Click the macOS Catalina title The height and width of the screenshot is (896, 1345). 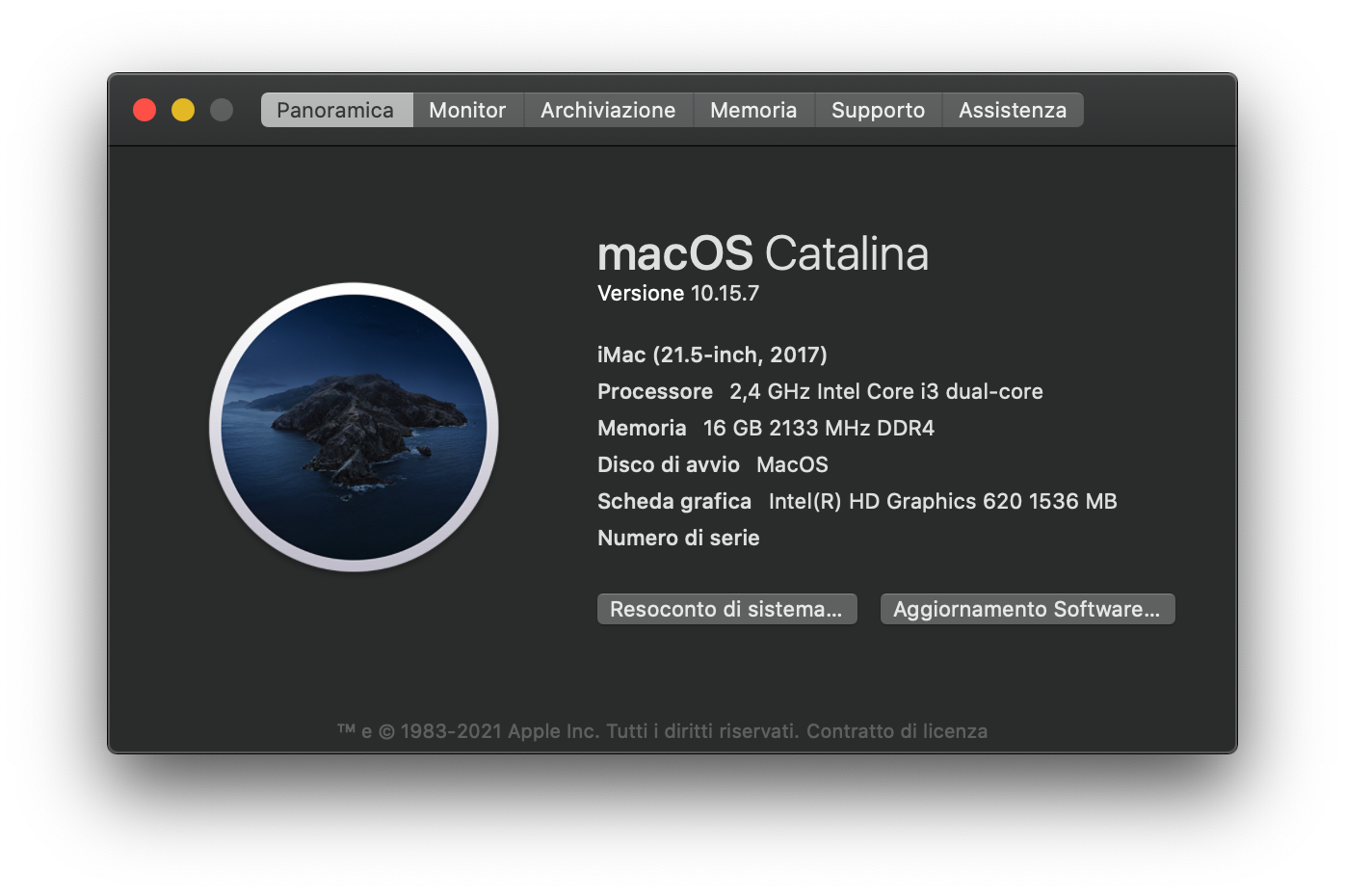pos(763,253)
